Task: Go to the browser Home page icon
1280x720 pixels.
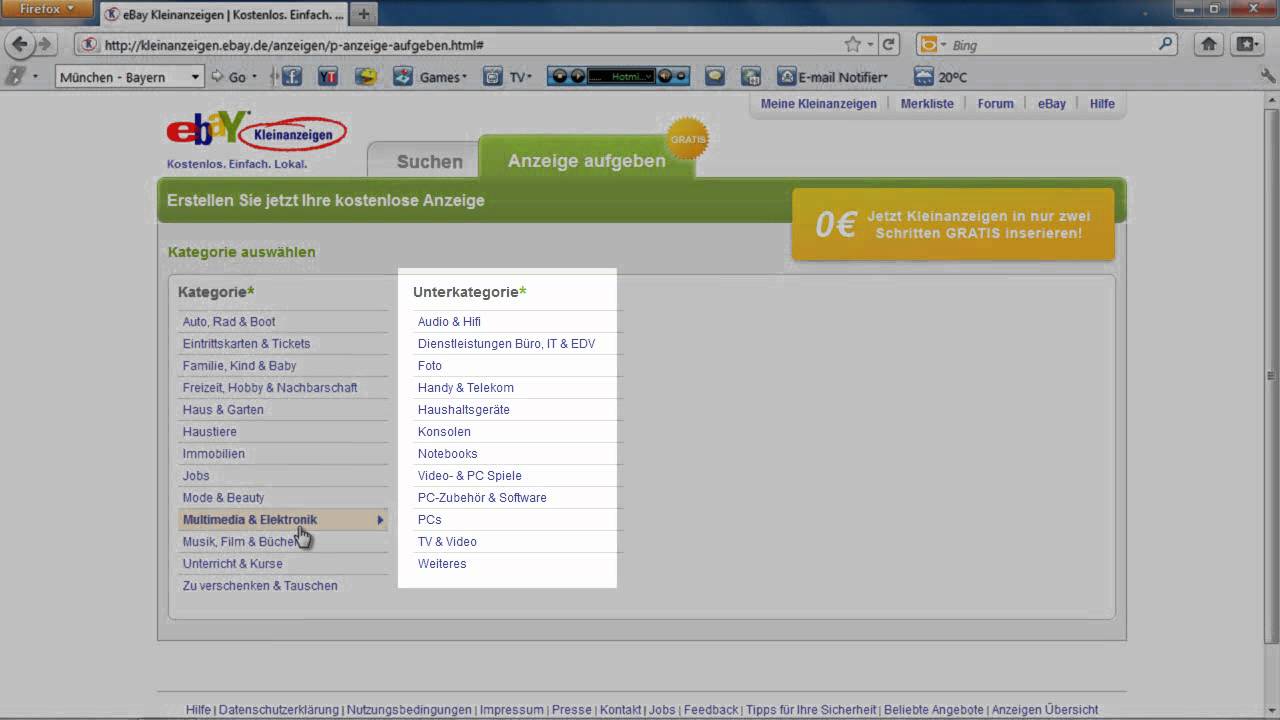Action: pos(1208,44)
